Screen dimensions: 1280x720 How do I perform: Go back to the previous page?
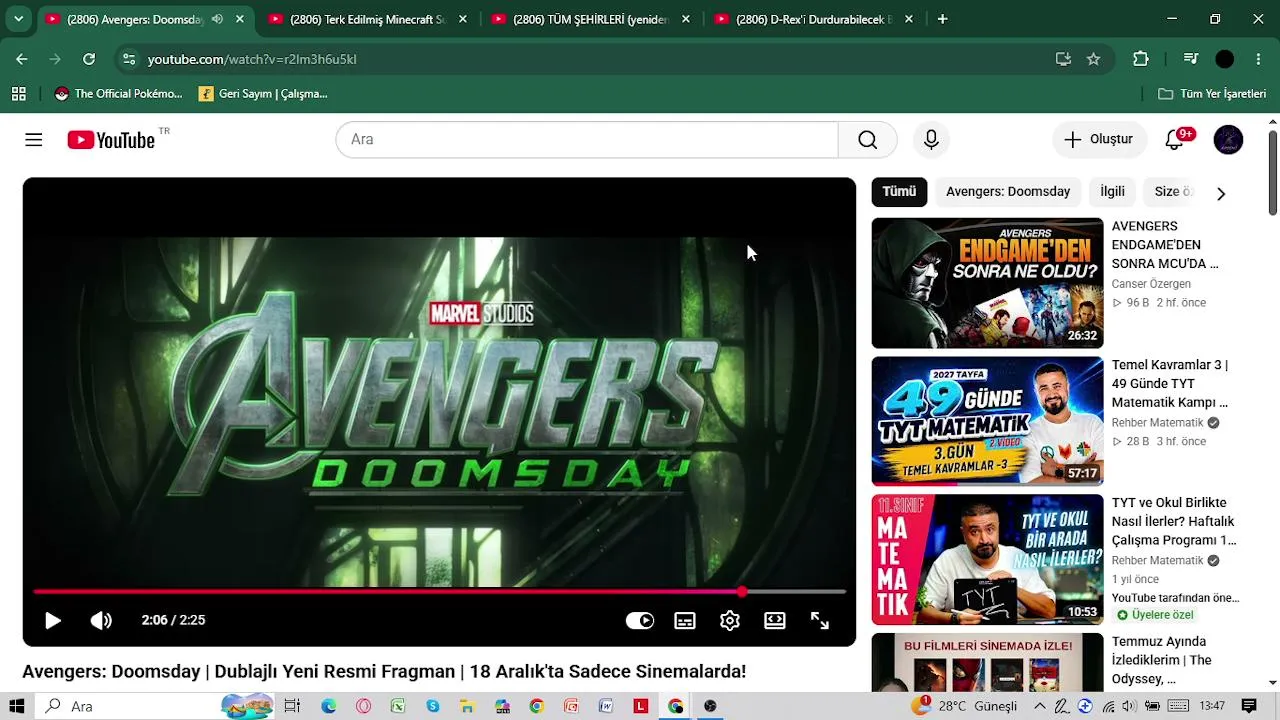(x=22, y=59)
